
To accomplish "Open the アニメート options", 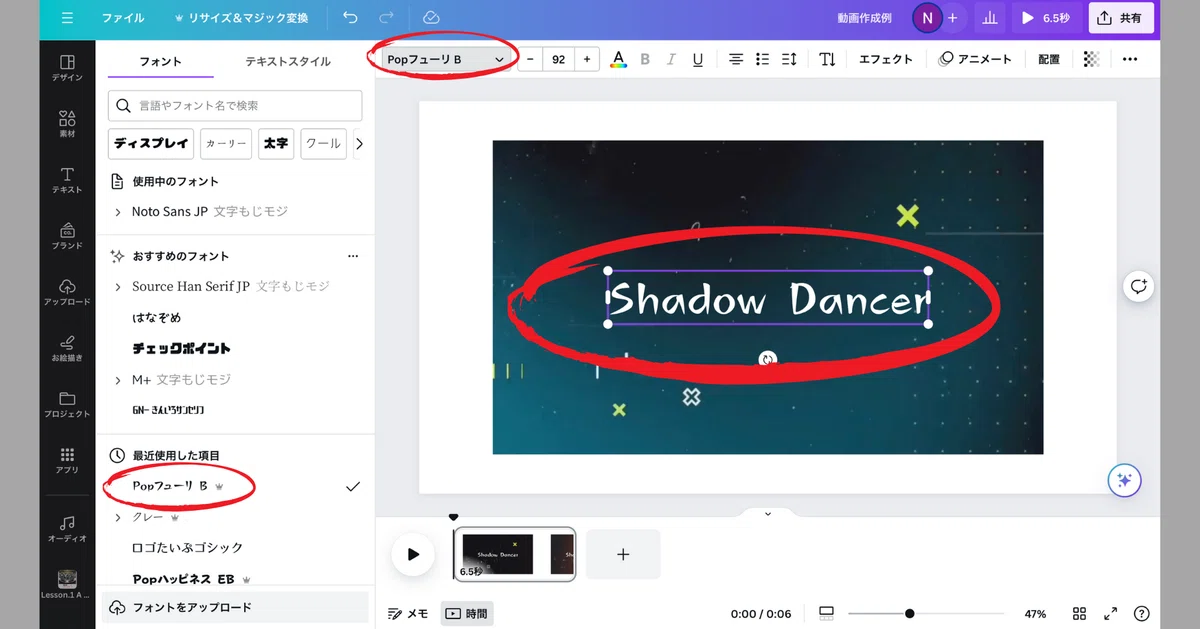I will click(975, 59).
